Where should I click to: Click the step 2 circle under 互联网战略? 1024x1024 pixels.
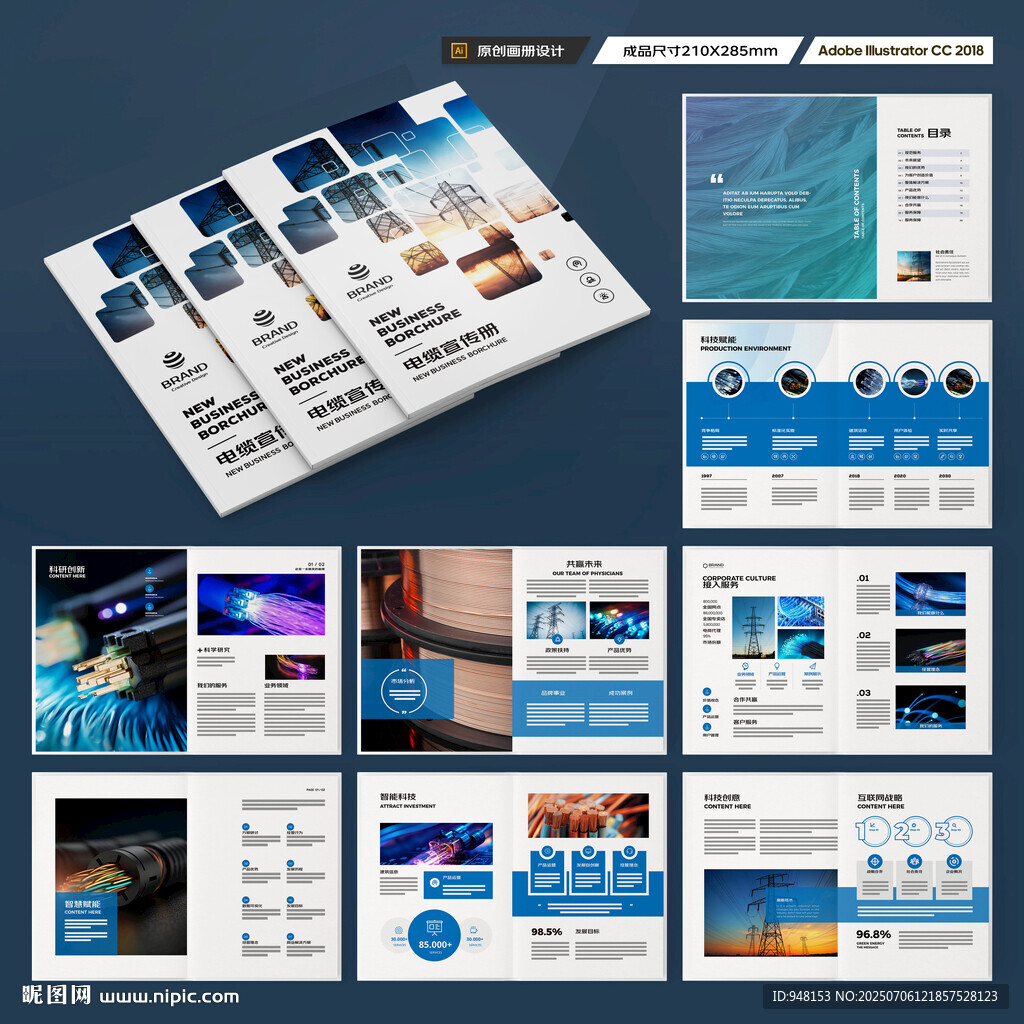(x=913, y=831)
